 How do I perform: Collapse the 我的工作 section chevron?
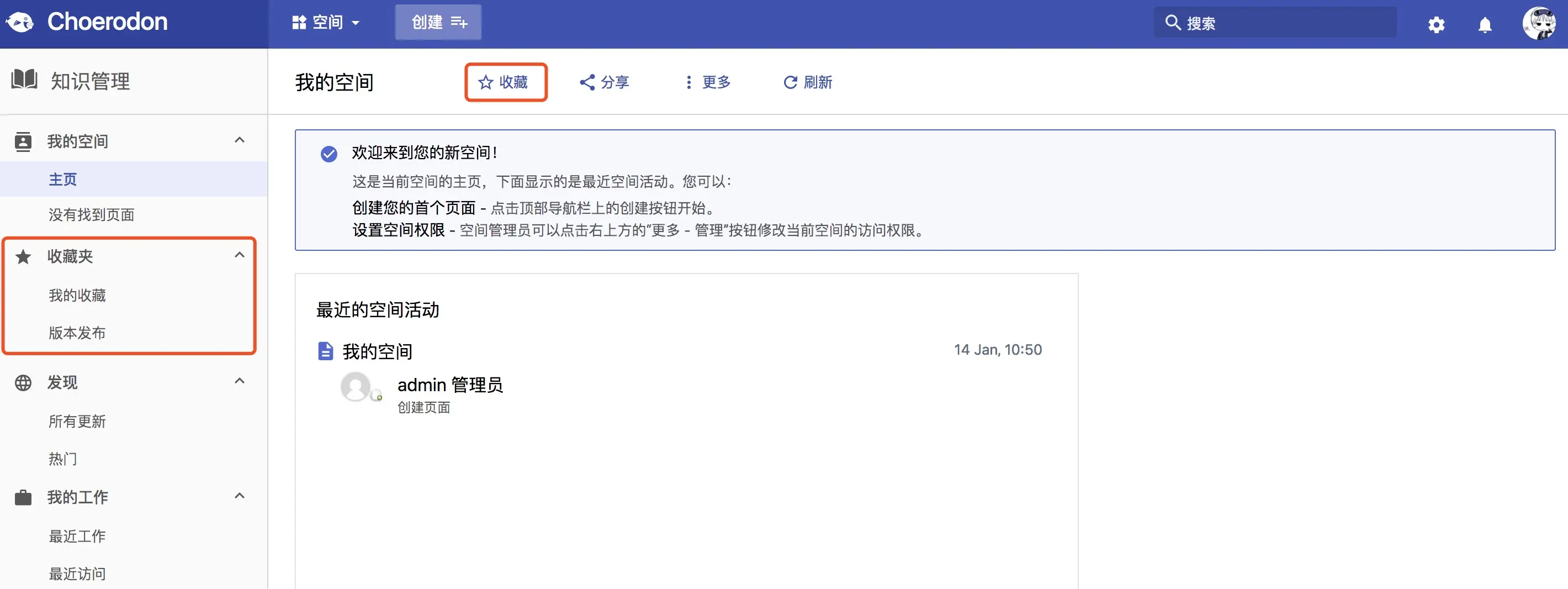point(240,496)
